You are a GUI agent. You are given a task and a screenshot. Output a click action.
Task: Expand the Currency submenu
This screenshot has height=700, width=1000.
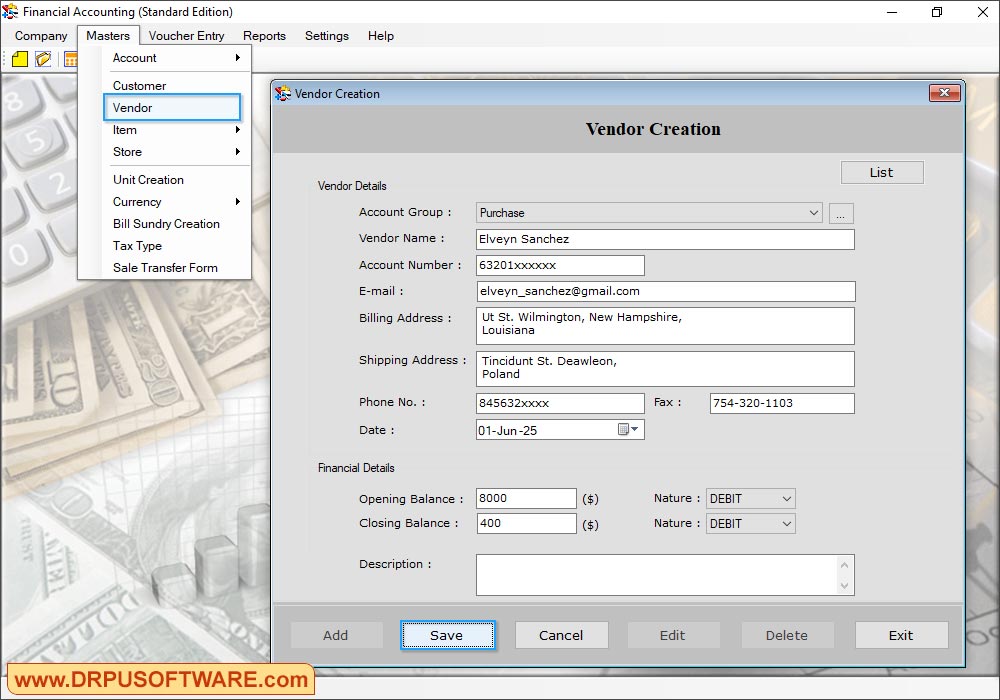175,202
